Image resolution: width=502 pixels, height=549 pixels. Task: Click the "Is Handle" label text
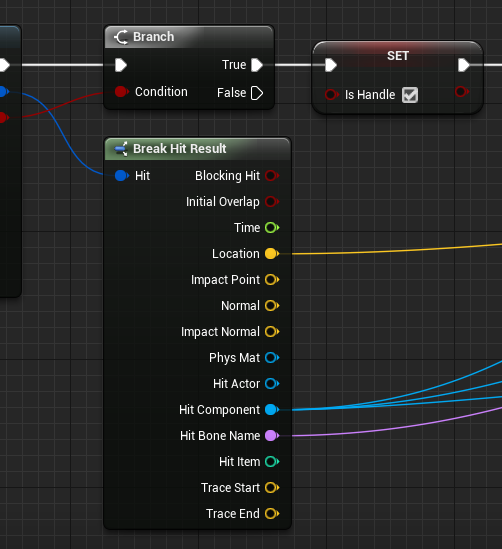[x=370, y=95]
